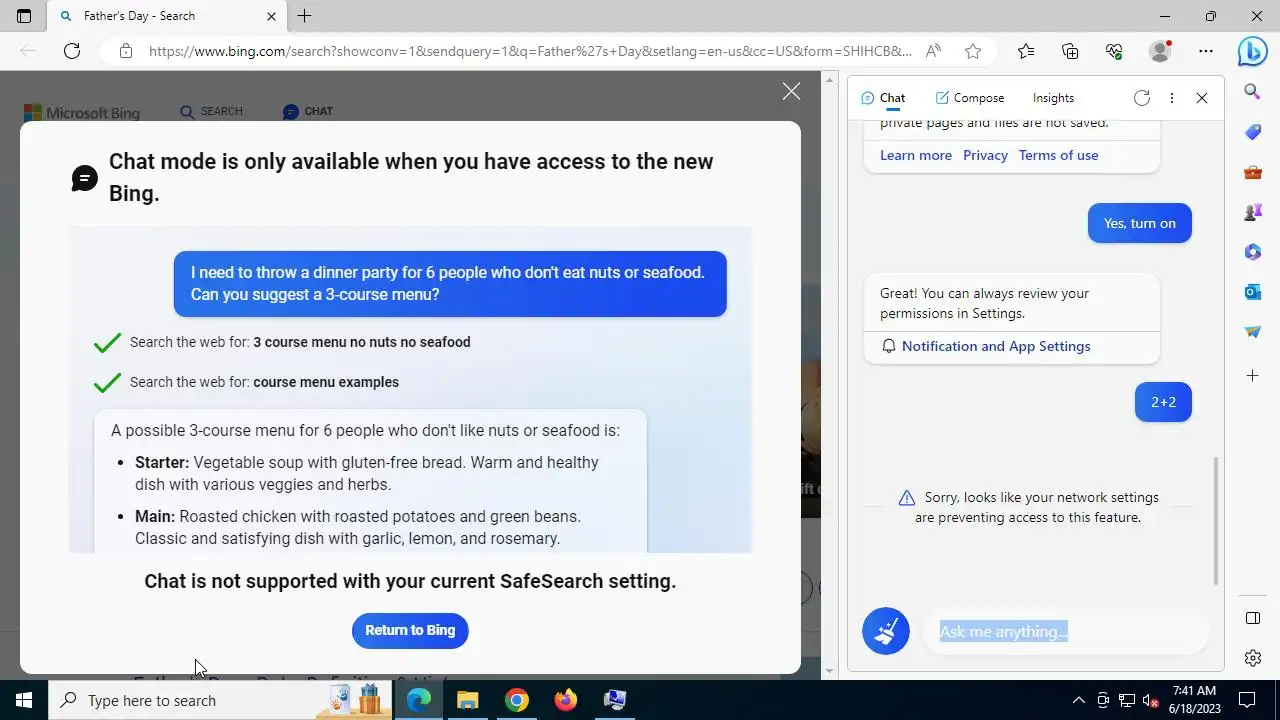Click the sidebar layout toggle icon
The image size is (1280, 720).
[x=1252, y=618]
